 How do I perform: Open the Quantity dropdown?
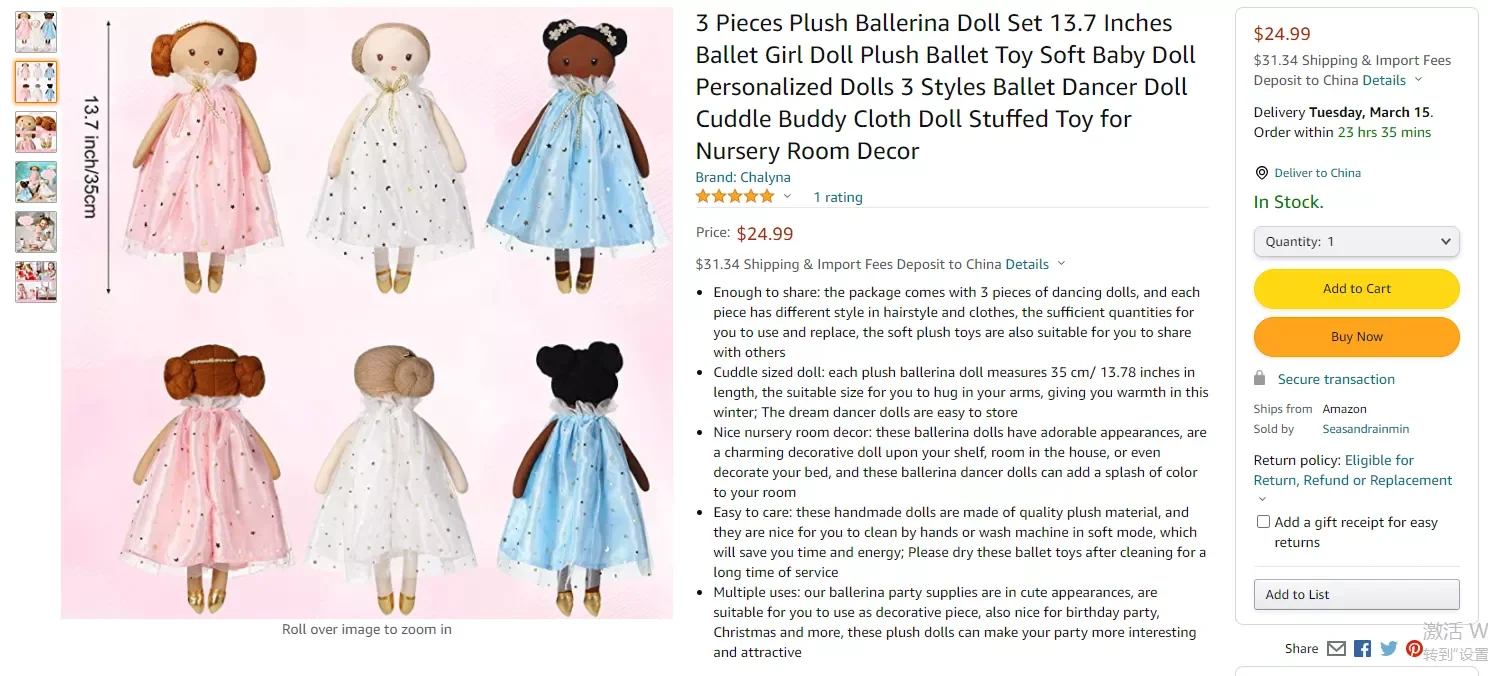tap(1356, 241)
